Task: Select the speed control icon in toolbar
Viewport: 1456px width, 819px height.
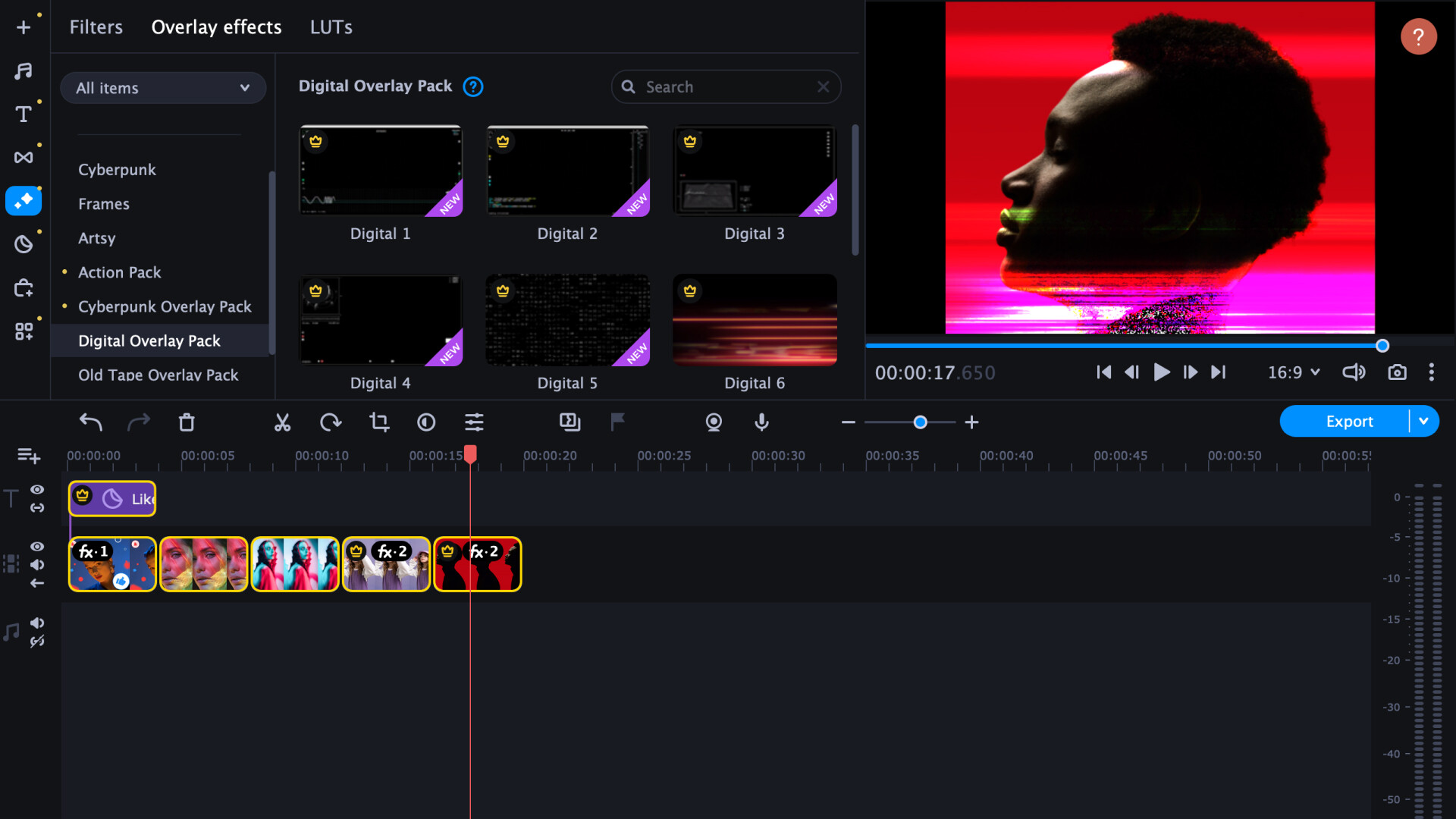Action: 330,421
